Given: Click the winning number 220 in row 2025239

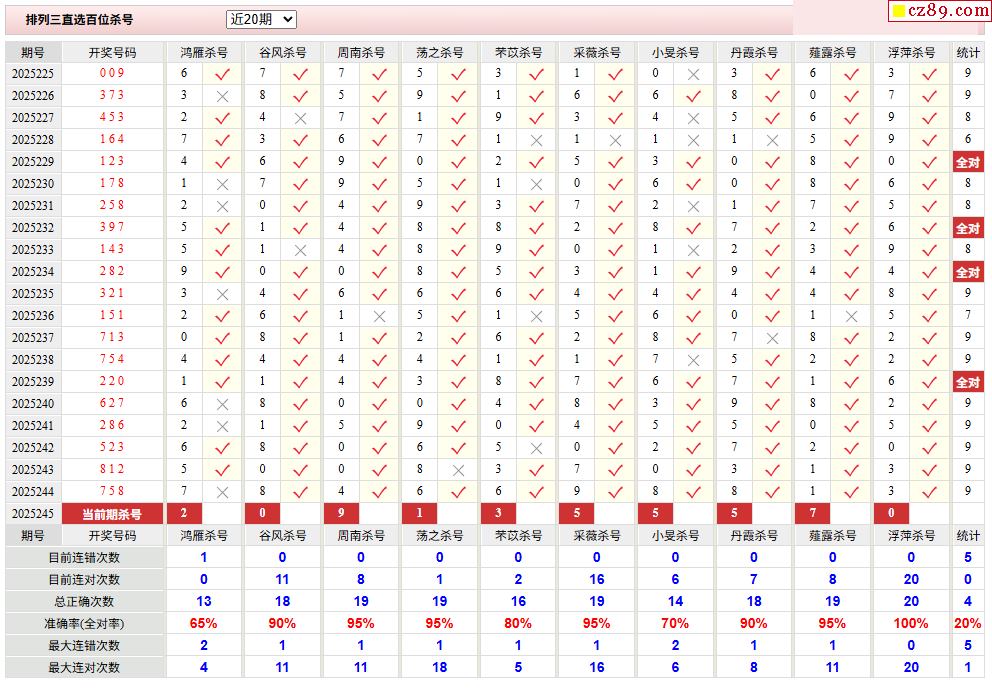Looking at the screenshot, I should pyautogui.click(x=112, y=381).
